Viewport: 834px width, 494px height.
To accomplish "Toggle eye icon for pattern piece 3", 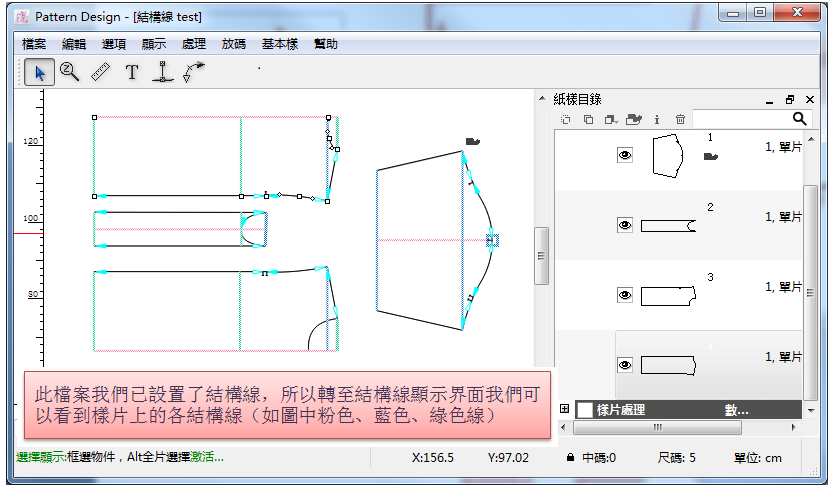I will [x=625, y=295].
